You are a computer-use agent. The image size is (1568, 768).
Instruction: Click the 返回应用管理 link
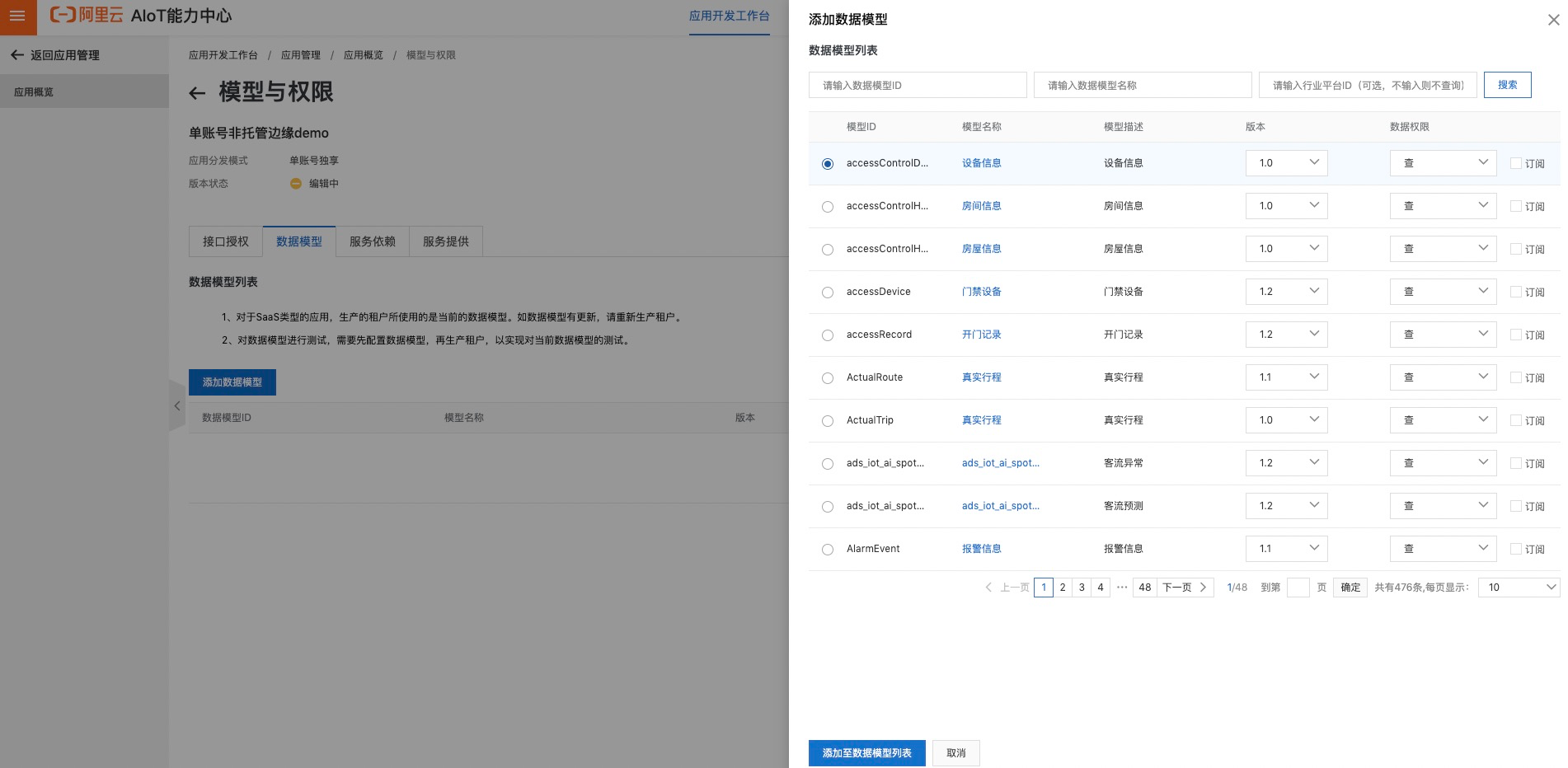pos(65,55)
